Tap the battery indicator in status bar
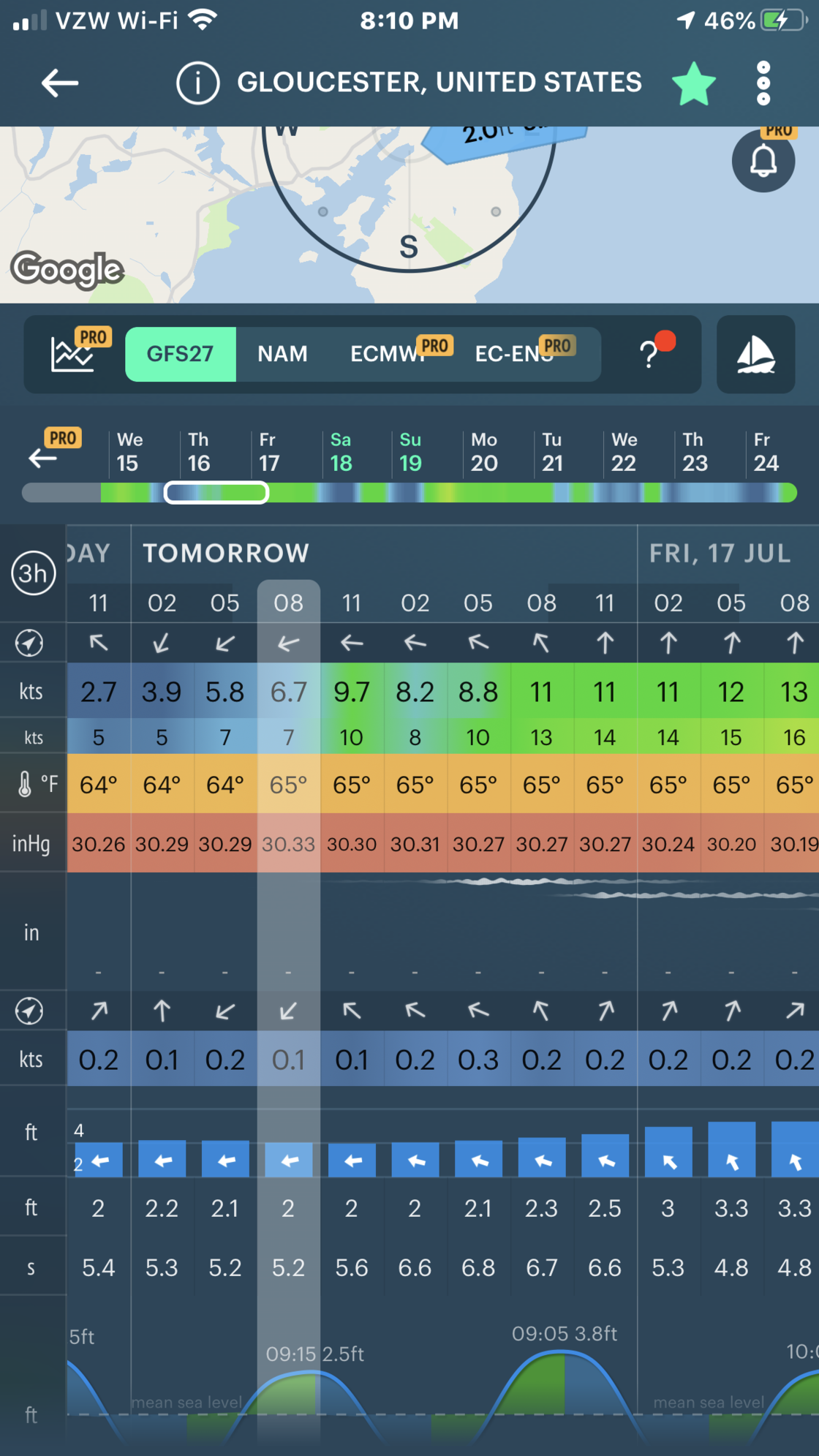The height and width of the screenshot is (1456, 819). (x=785, y=20)
